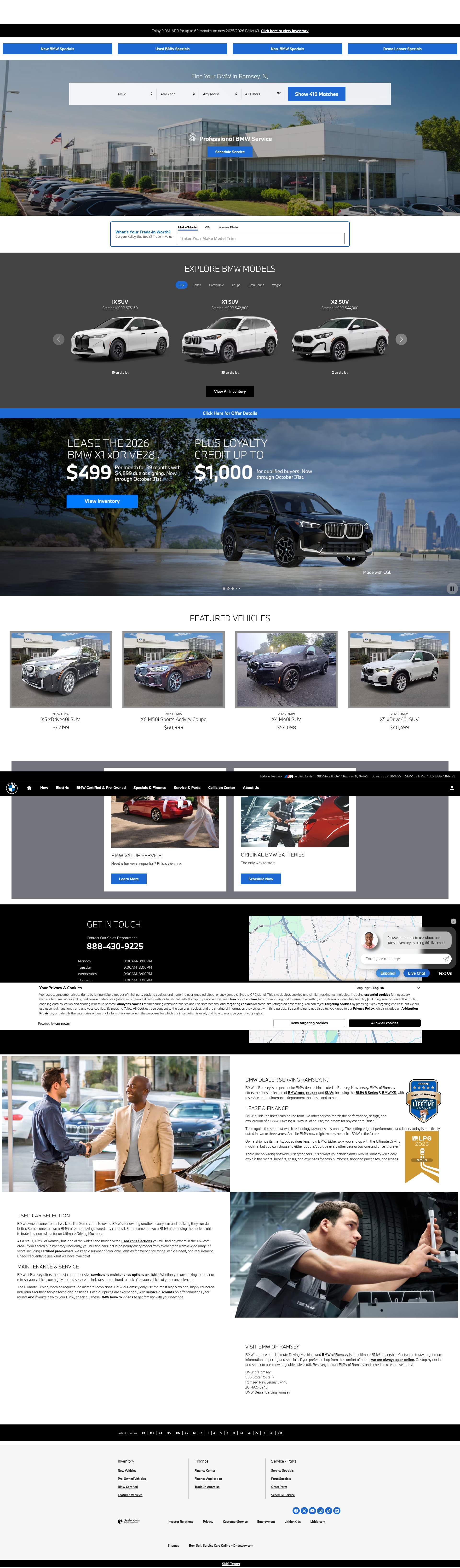Click View Inventory on lease offer banner
Screen dimensions: 460x1568
coord(102,501)
